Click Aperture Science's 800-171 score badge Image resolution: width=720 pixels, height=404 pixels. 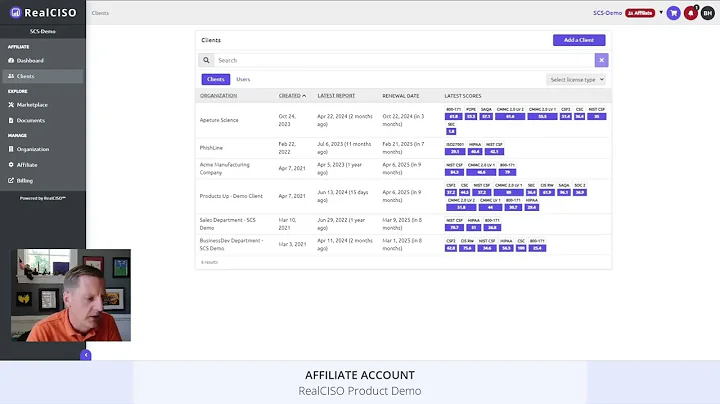[453, 117]
